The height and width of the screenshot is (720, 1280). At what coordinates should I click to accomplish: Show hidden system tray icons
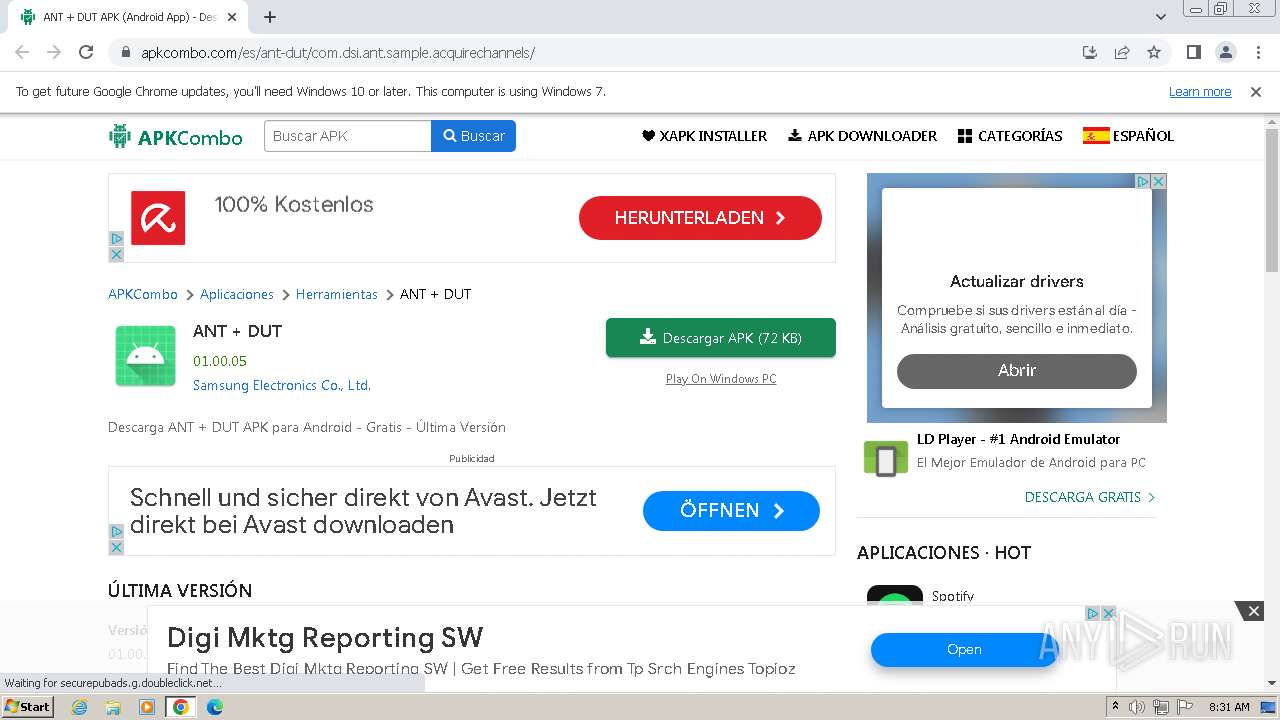pyautogui.click(x=1116, y=707)
